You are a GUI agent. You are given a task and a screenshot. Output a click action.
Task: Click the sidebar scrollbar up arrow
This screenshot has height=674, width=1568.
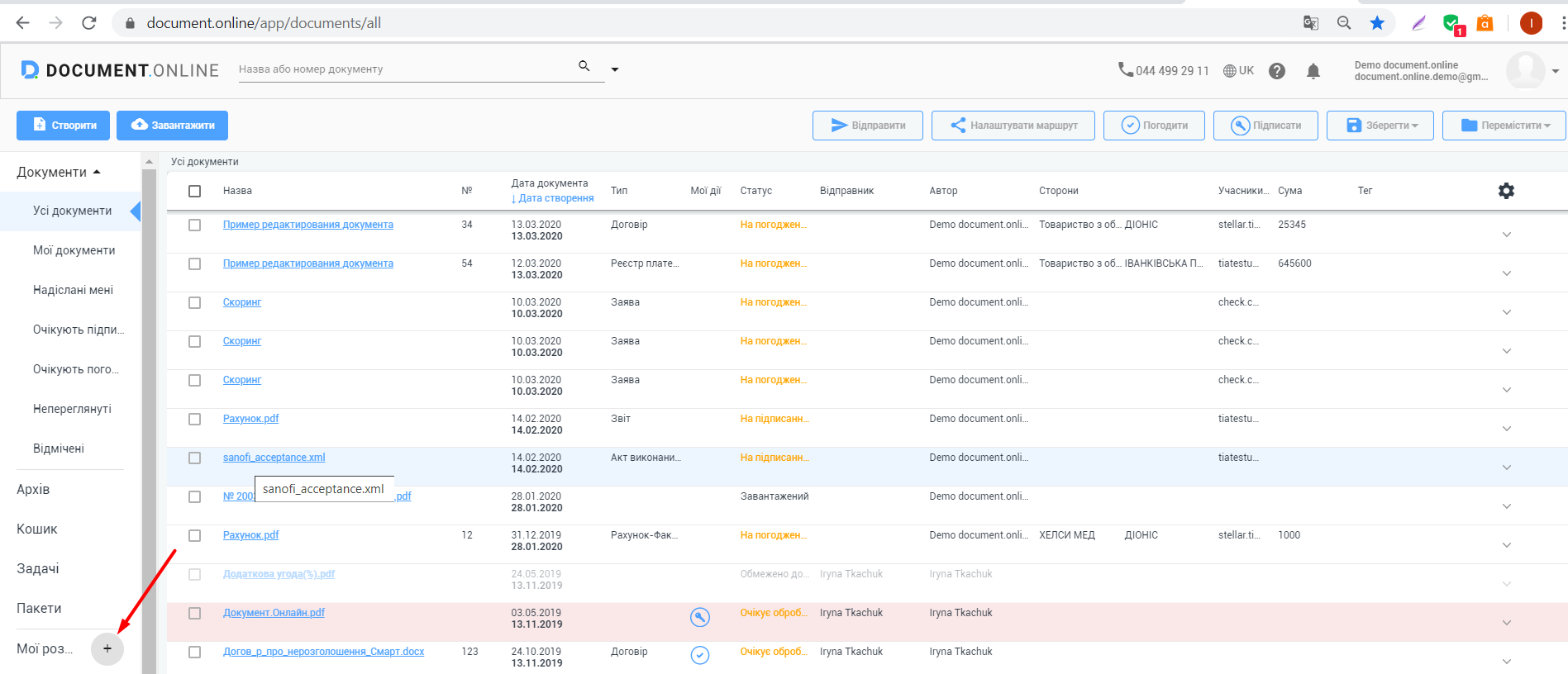coord(150,161)
